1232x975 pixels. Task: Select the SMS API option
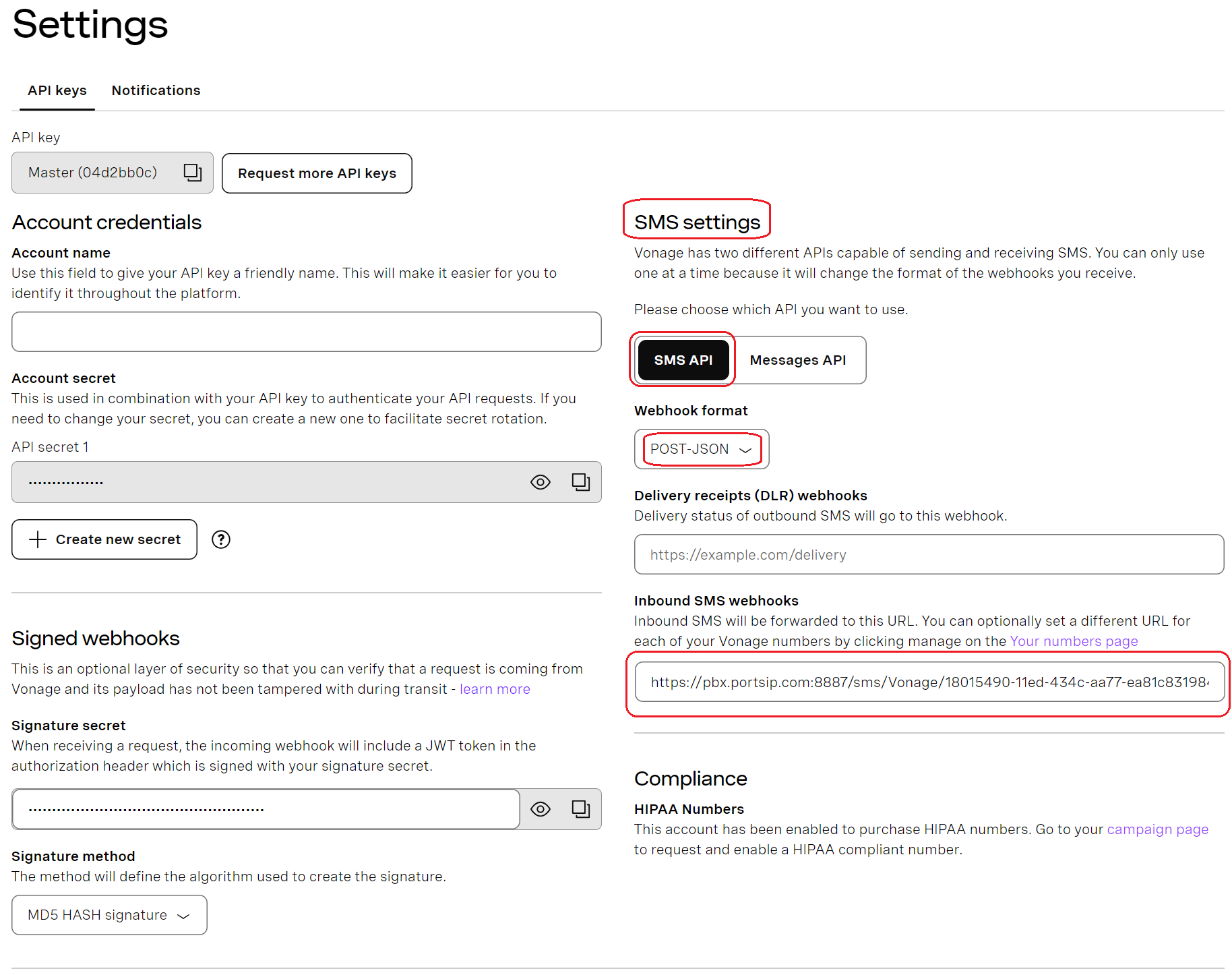683,360
